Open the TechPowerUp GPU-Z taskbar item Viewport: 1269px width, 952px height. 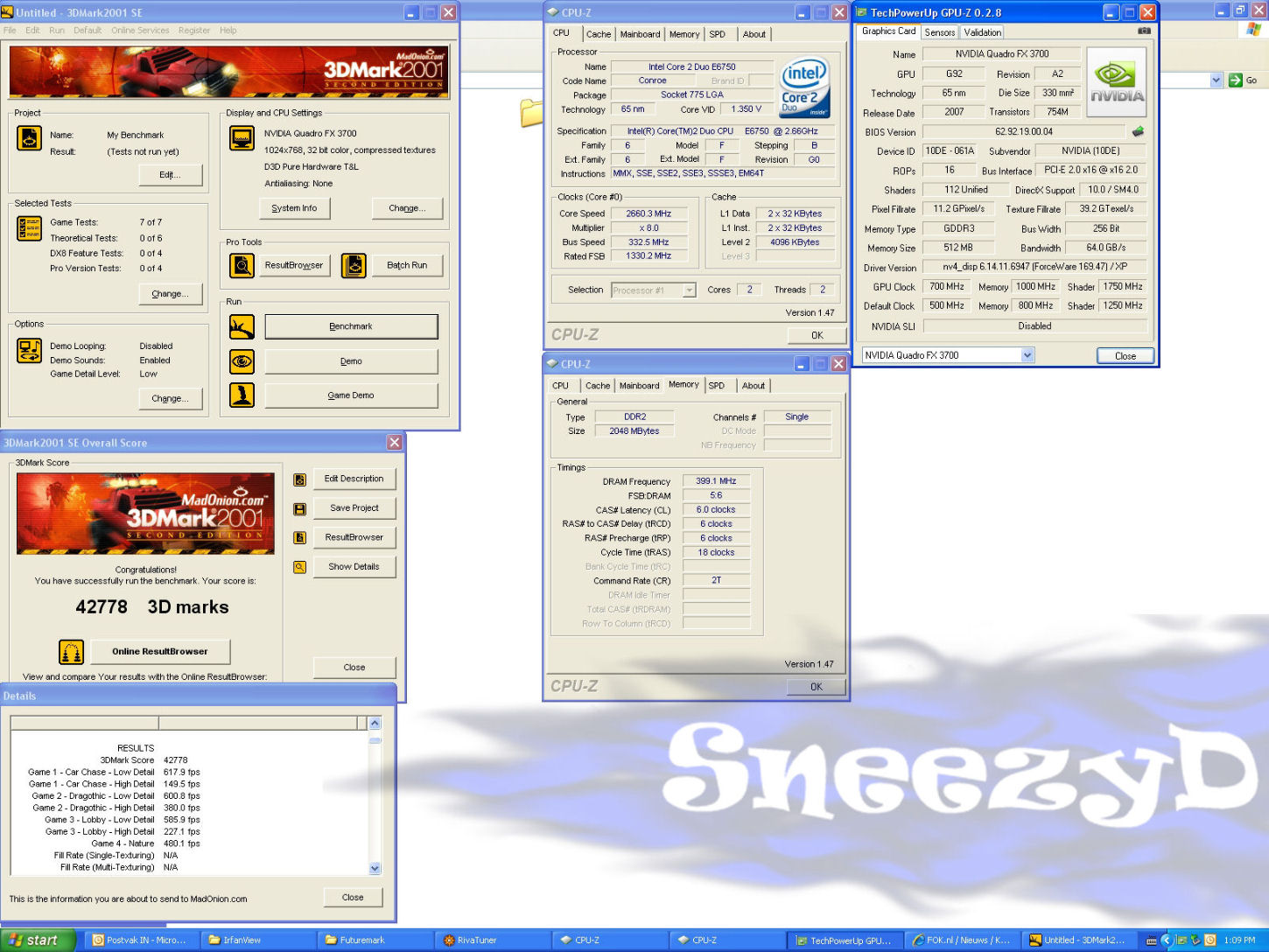(844, 941)
